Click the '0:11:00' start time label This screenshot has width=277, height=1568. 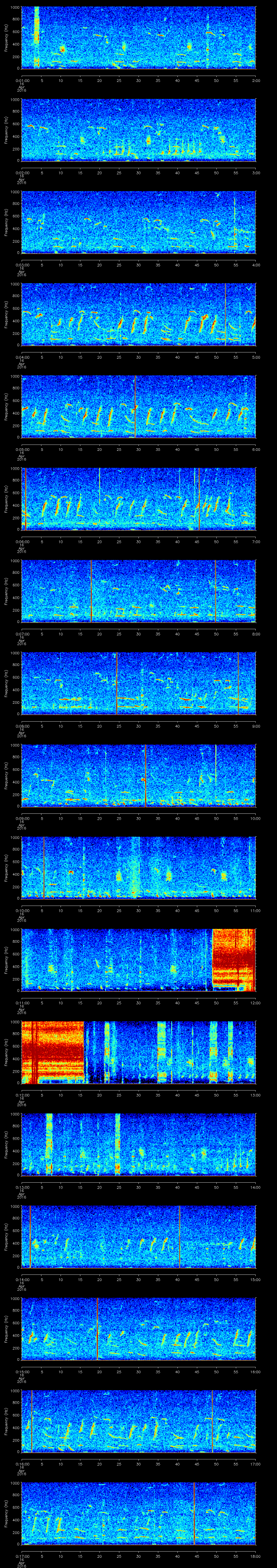click(x=22, y=1003)
